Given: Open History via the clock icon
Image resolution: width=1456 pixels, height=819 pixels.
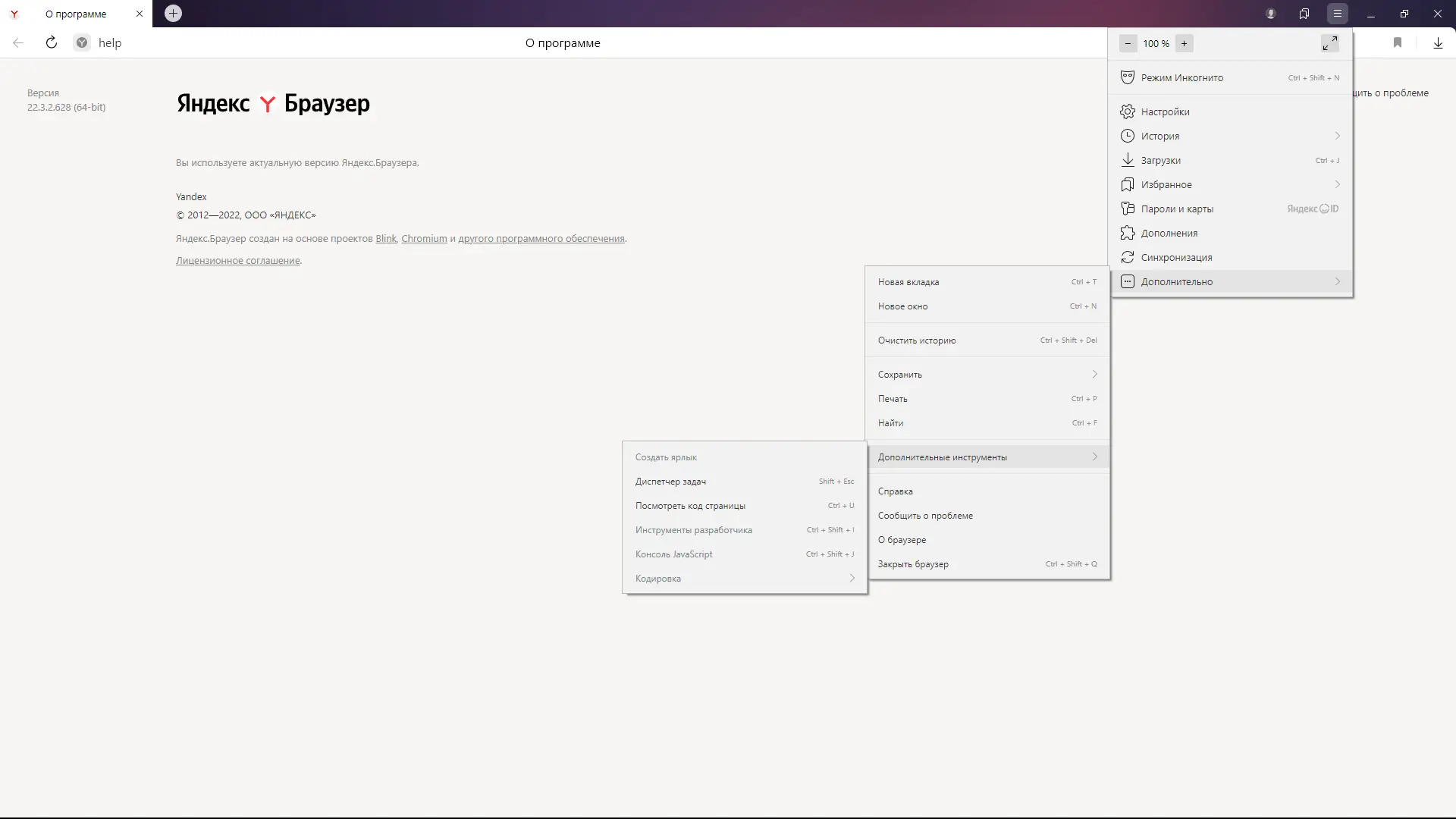Looking at the screenshot, I should 1128,136.
